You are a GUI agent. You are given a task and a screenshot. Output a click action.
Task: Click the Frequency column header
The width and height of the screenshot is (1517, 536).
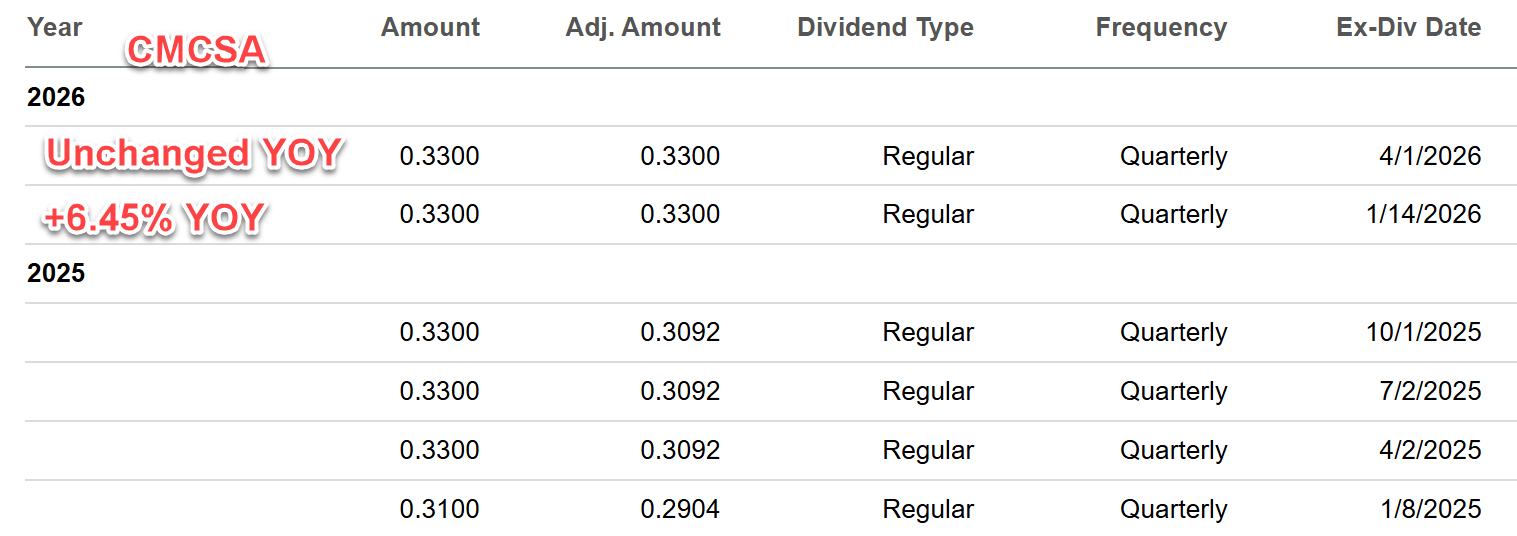(1161, 27)
